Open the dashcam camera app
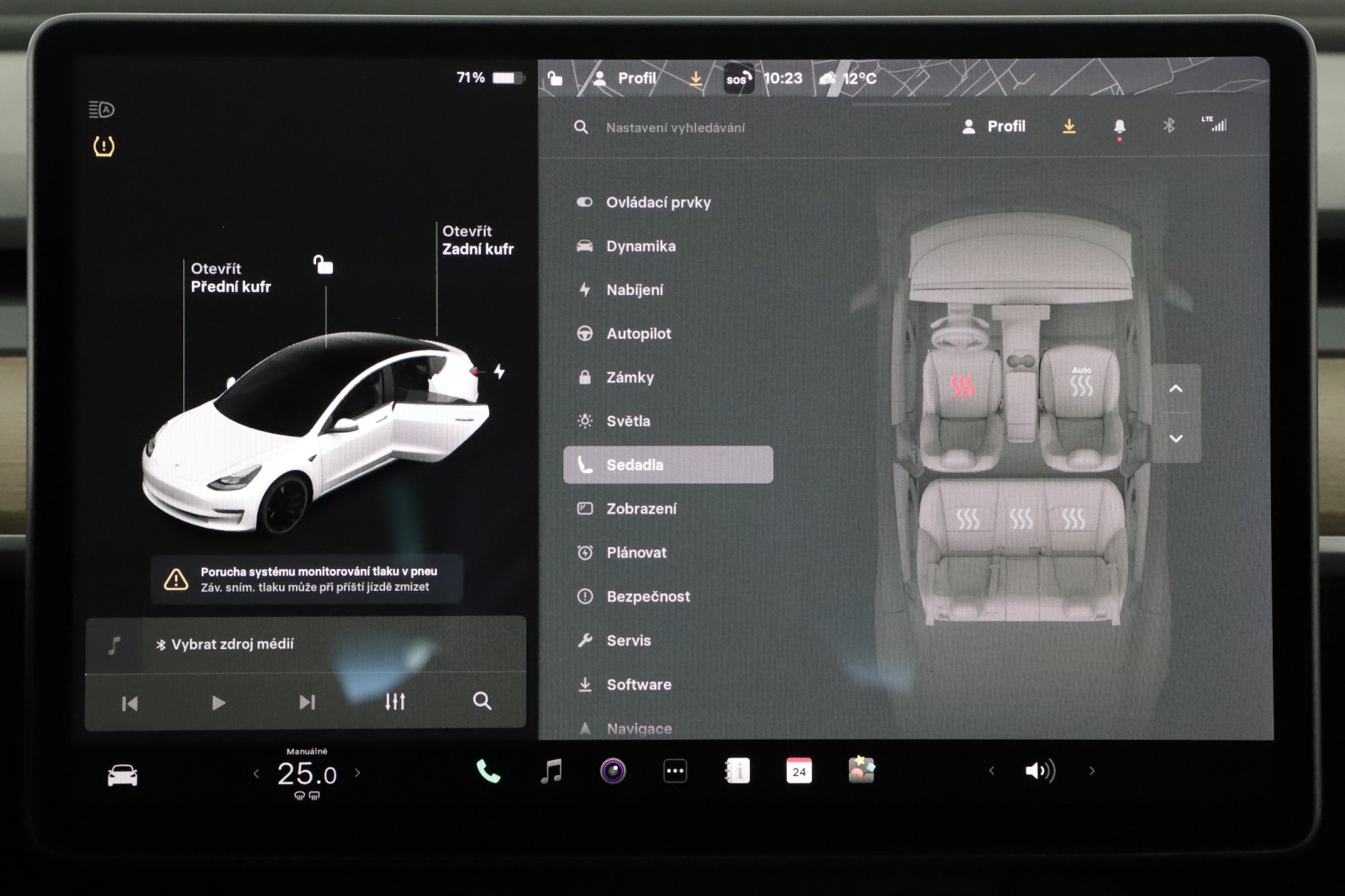 (613, 771)
